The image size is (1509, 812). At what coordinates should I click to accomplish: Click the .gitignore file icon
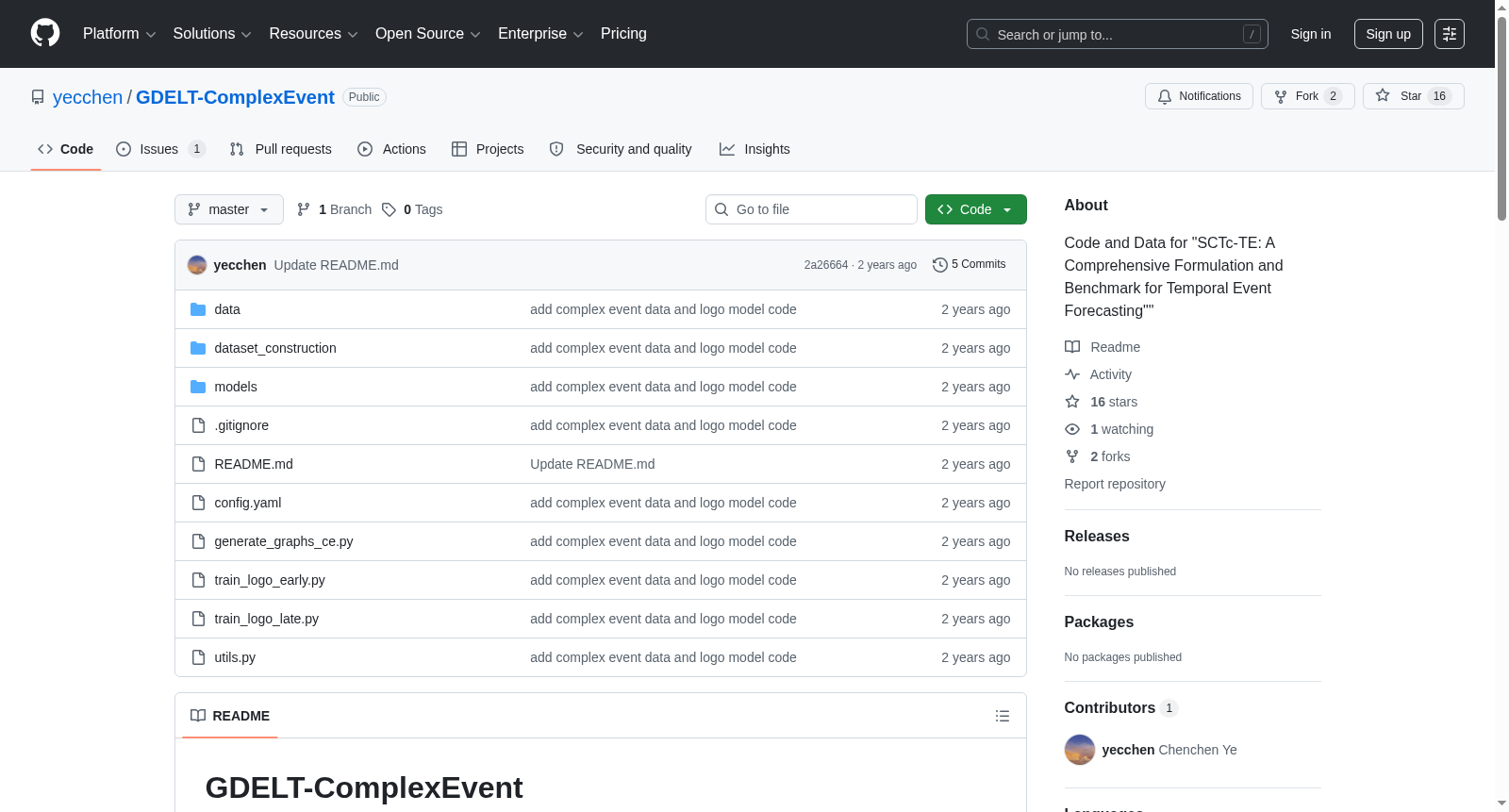tap(198, 425)
